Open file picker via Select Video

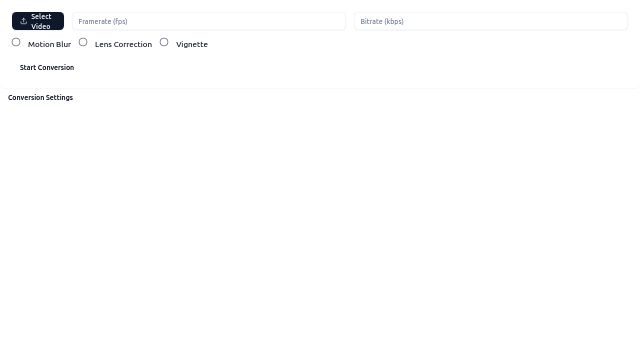[38, 21]
